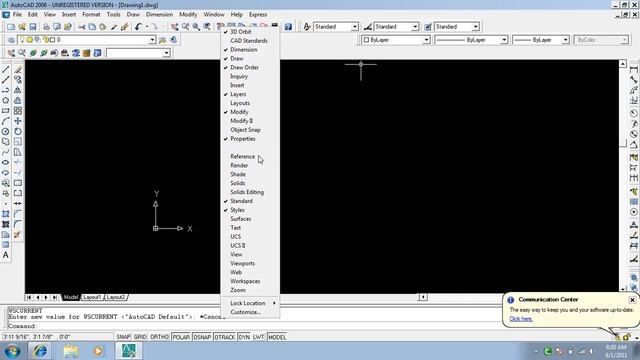Select the Move modify tool
Image resolution: width=640 pixels, height=360 pixels.
click(18, 121)
